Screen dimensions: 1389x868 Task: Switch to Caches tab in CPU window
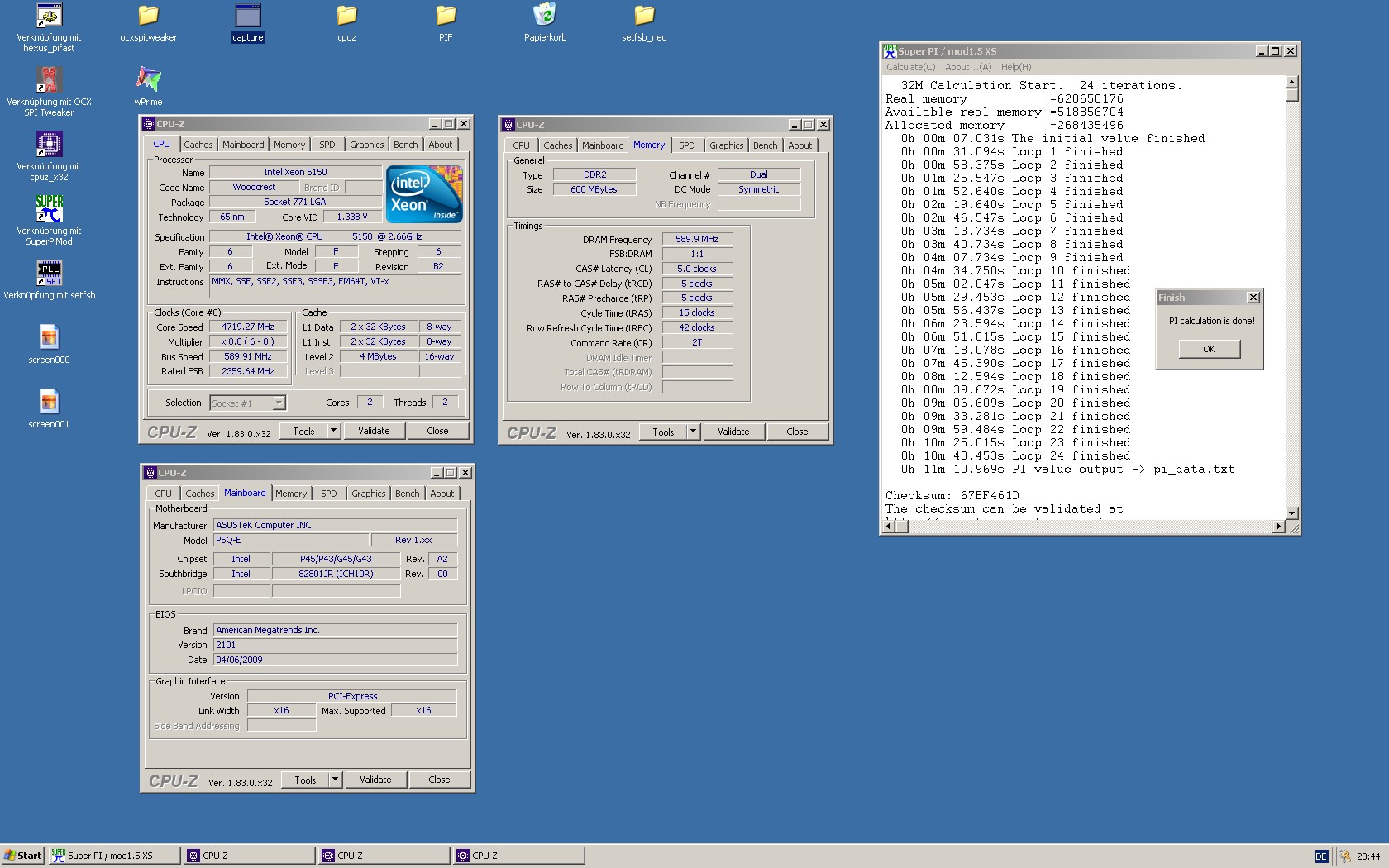pos(198,145)
